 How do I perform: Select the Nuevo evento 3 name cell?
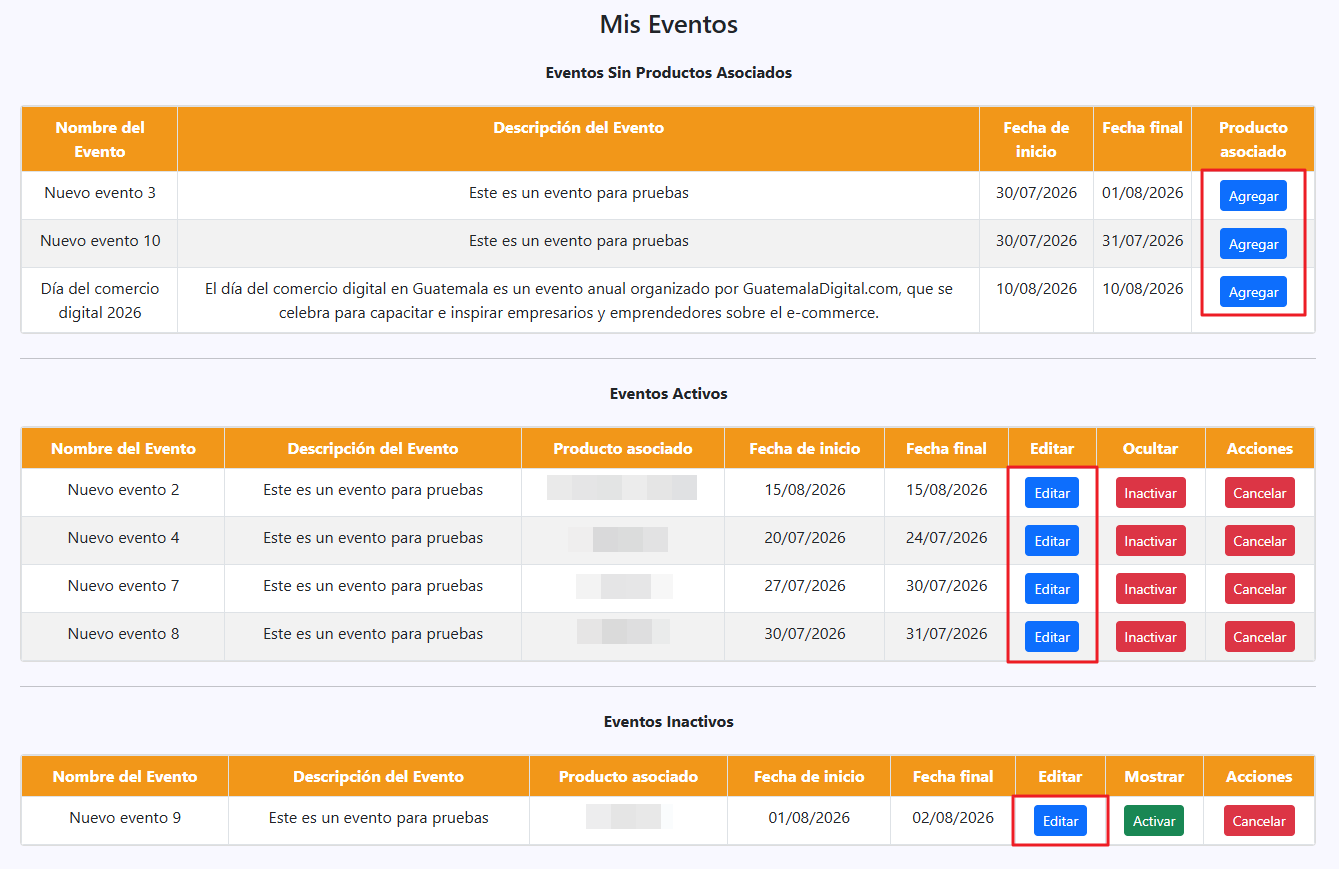(x=100, y=195)
